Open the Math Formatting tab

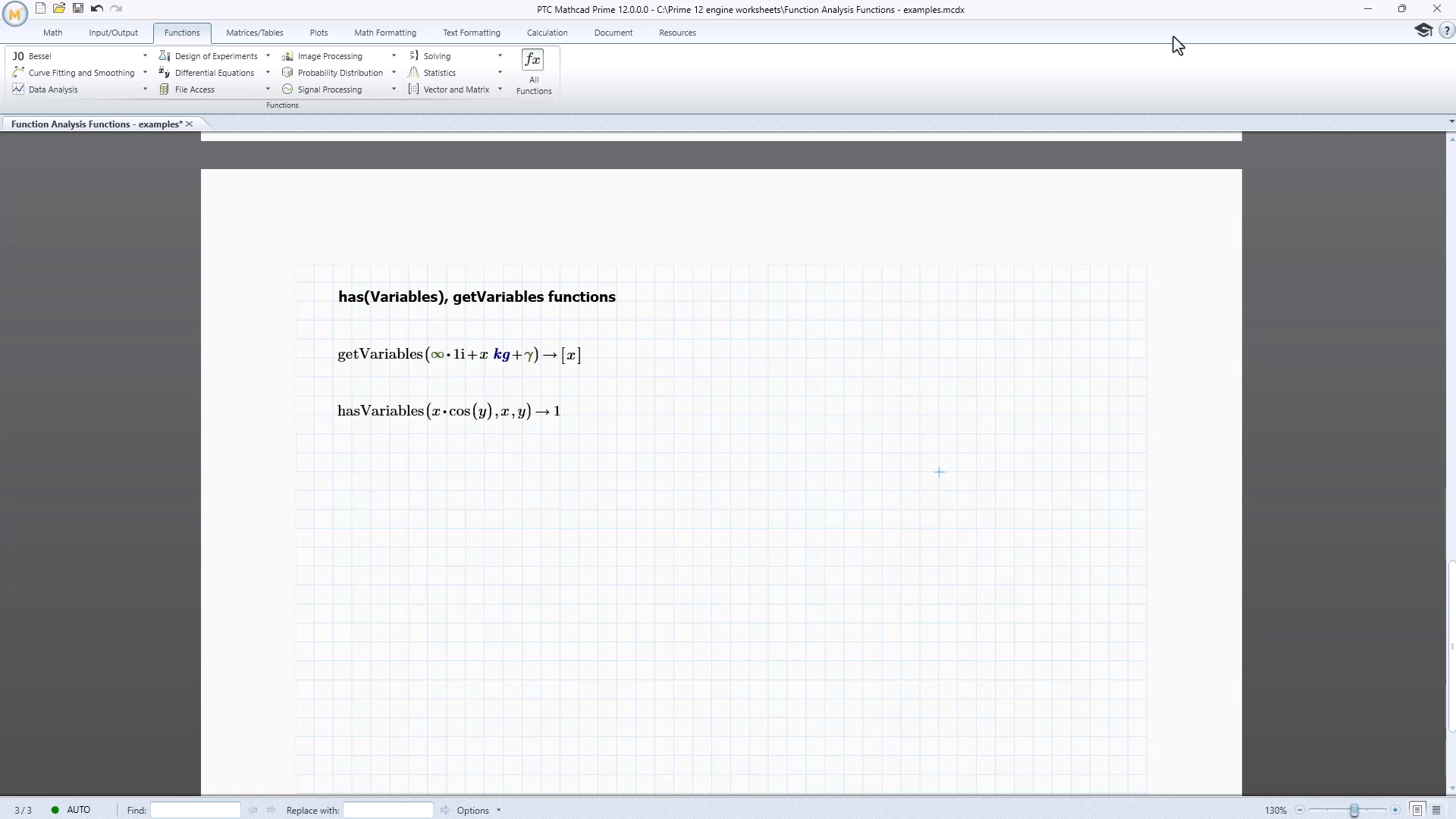pyautogui.click(x=385, y=33)
